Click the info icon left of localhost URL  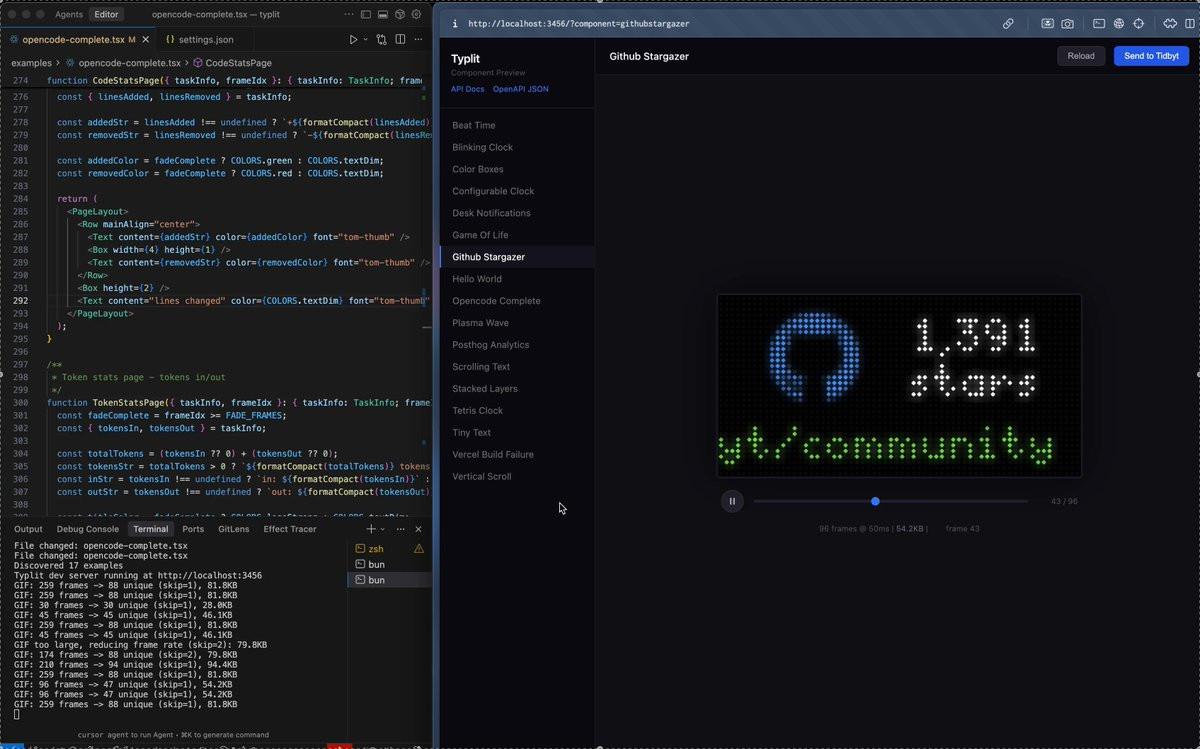454,24
